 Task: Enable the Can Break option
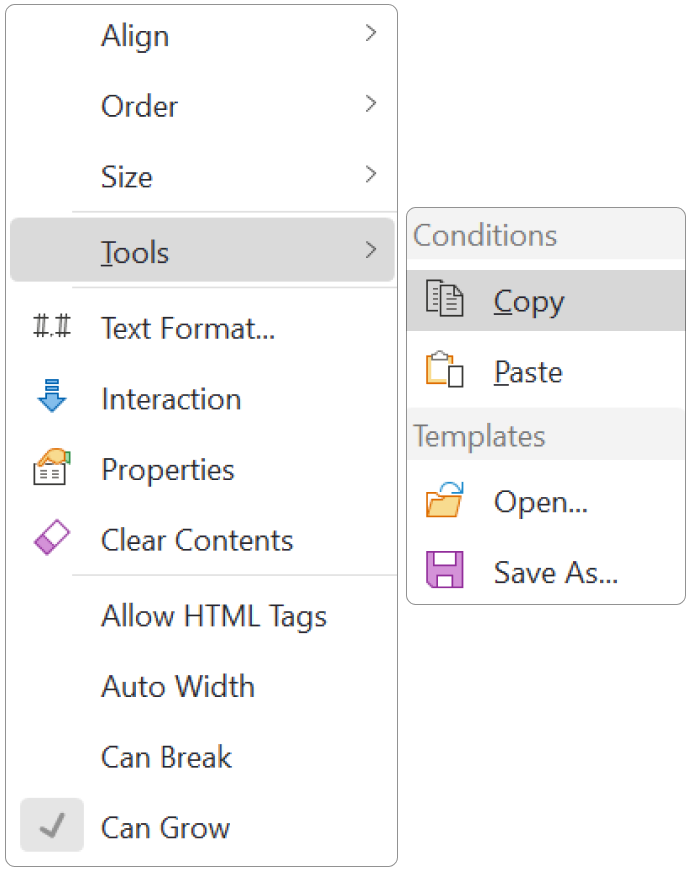tap(166, 757)
